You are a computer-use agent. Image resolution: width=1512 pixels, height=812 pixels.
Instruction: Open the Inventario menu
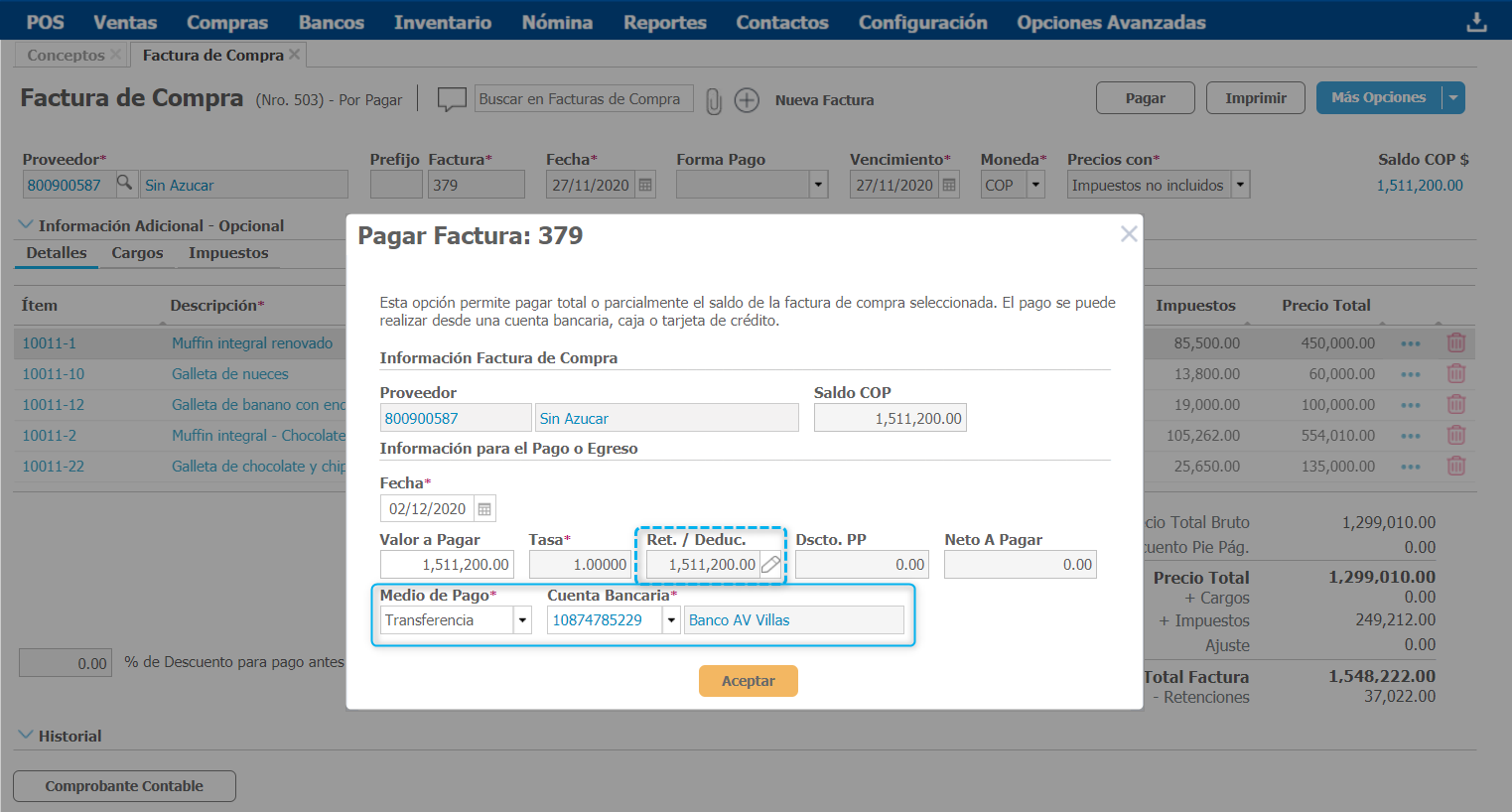(x=442, y=22)
